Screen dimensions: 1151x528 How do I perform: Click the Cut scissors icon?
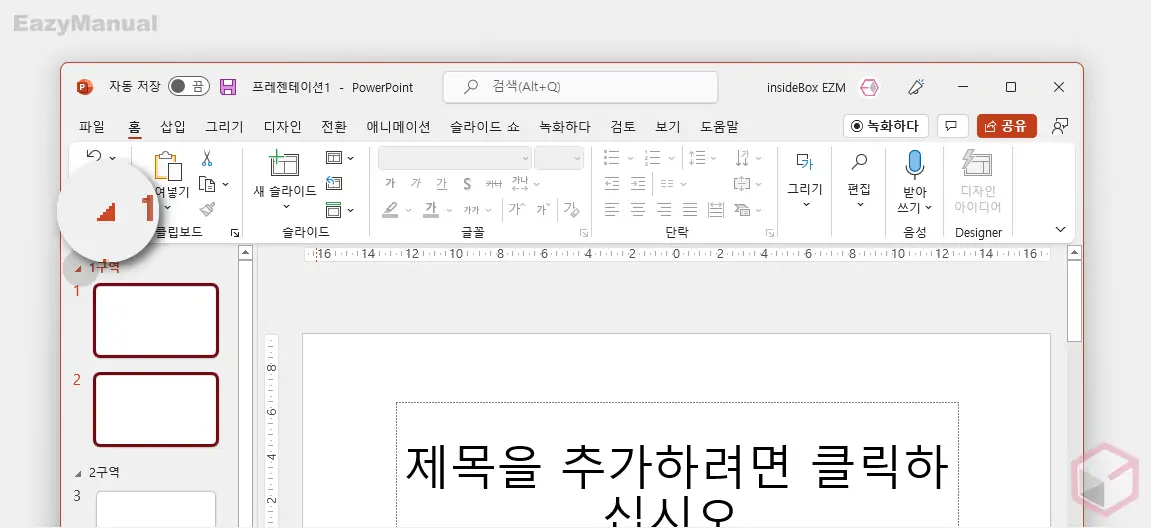pyautogui.click(x=207, y=158)
